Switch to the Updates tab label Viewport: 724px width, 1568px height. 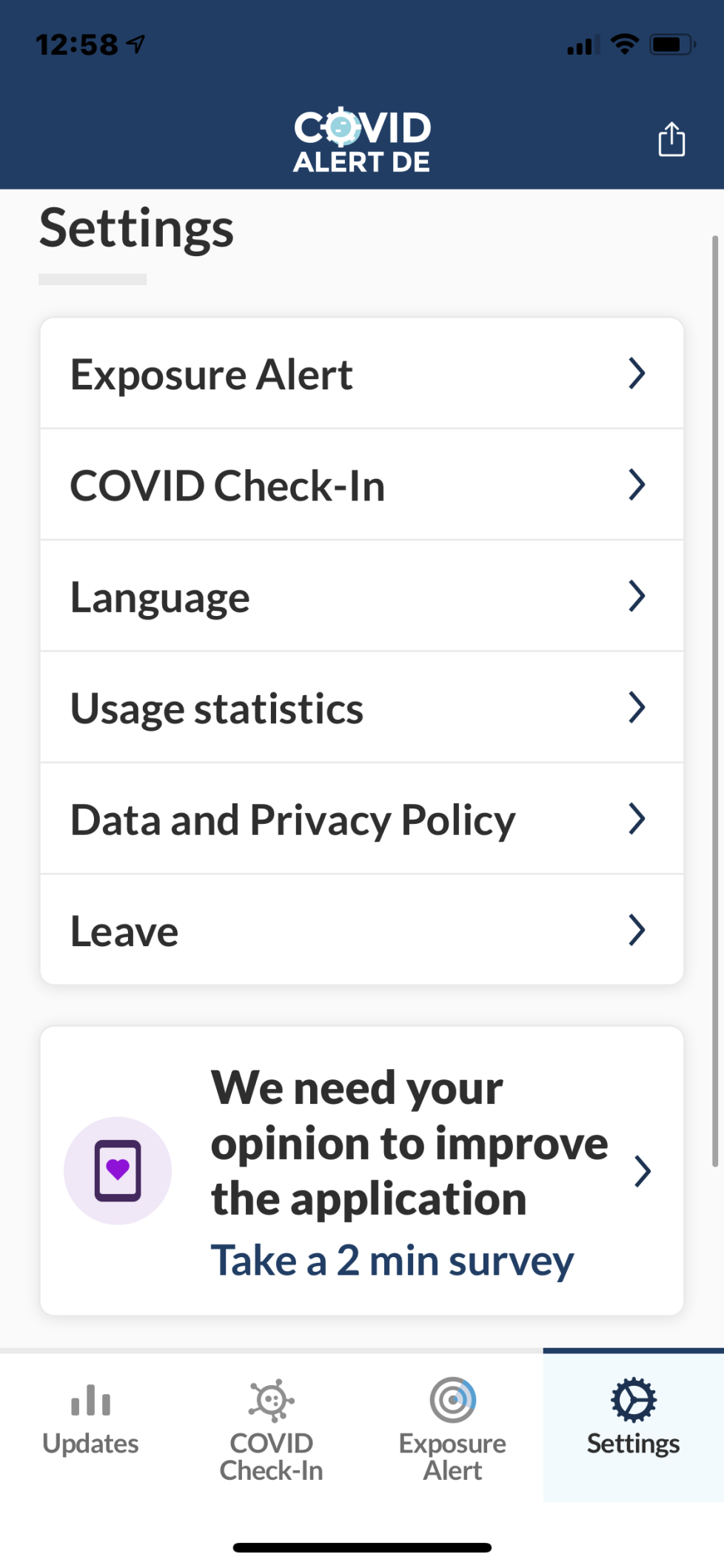(90, 1444)
